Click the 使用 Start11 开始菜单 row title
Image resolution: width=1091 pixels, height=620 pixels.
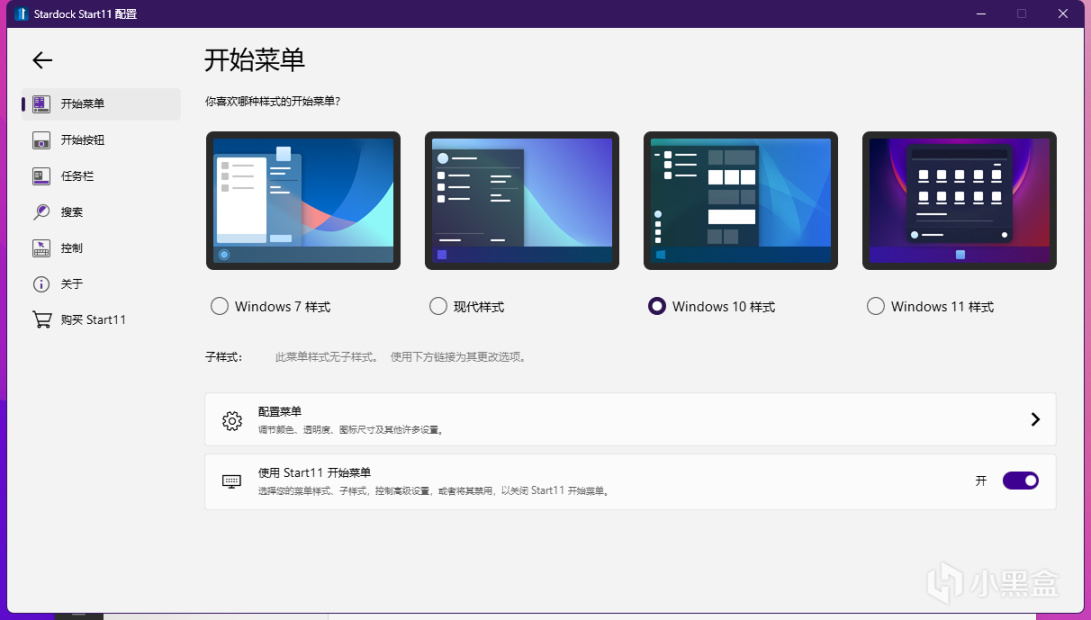point(314,473)
